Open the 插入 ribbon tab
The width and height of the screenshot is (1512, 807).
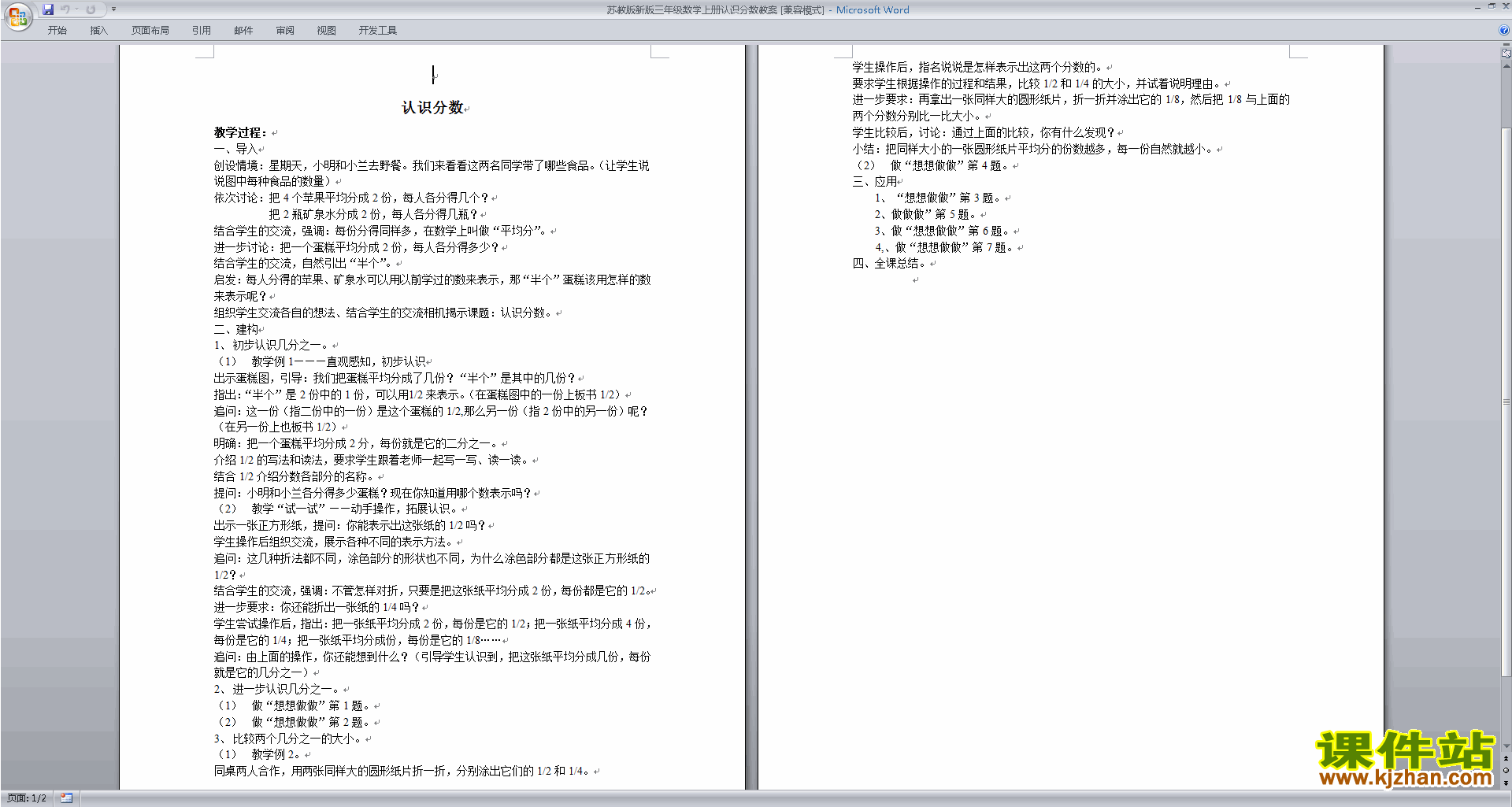[98, 30]
